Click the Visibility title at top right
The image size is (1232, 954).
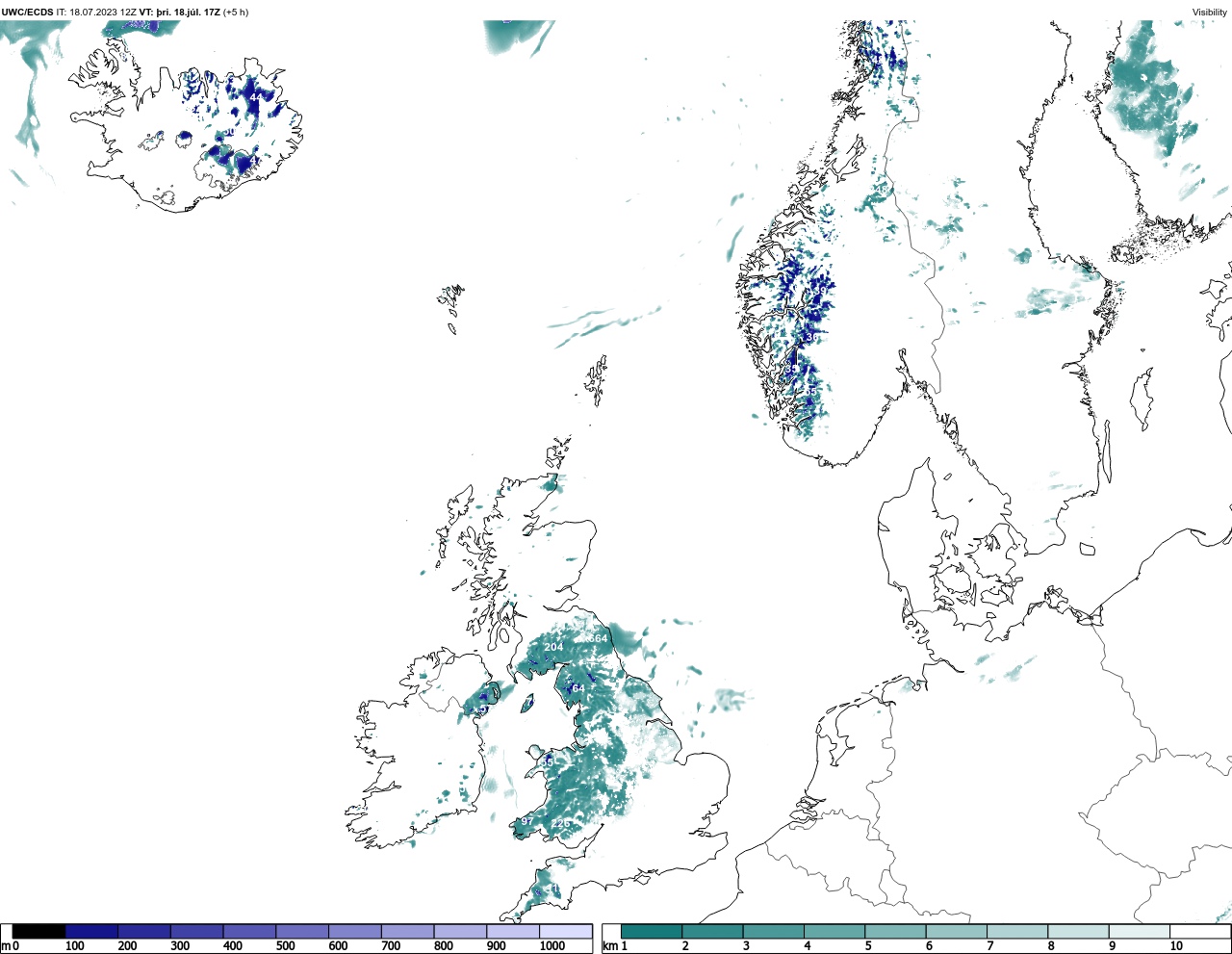pyautogui.click(x=1210, y=13)
